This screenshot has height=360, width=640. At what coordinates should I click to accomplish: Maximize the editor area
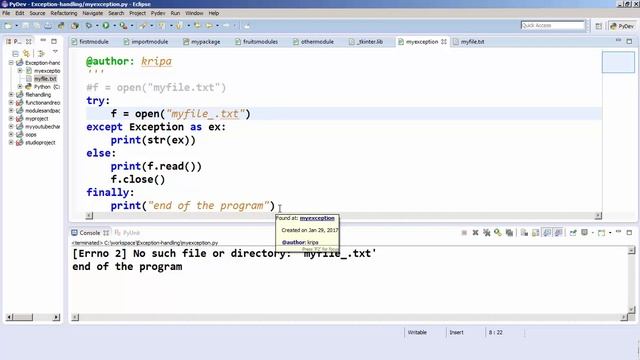click(629, 41)
